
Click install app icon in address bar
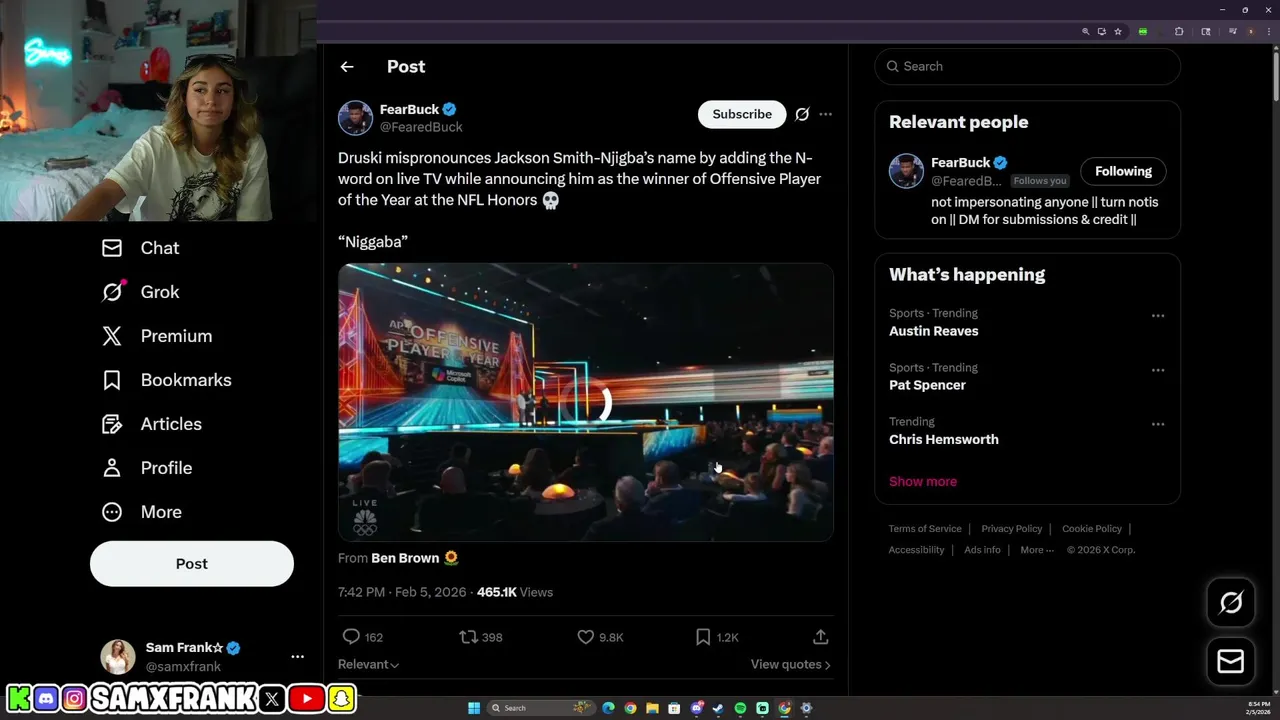pos(1102,32)
